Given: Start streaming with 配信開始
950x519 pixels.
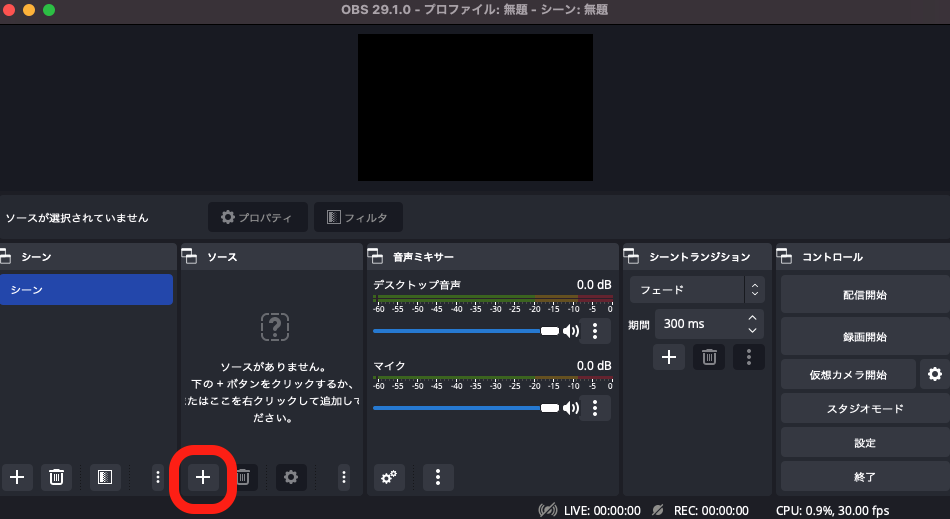Looking at the screenshot, I should (865, 294).
